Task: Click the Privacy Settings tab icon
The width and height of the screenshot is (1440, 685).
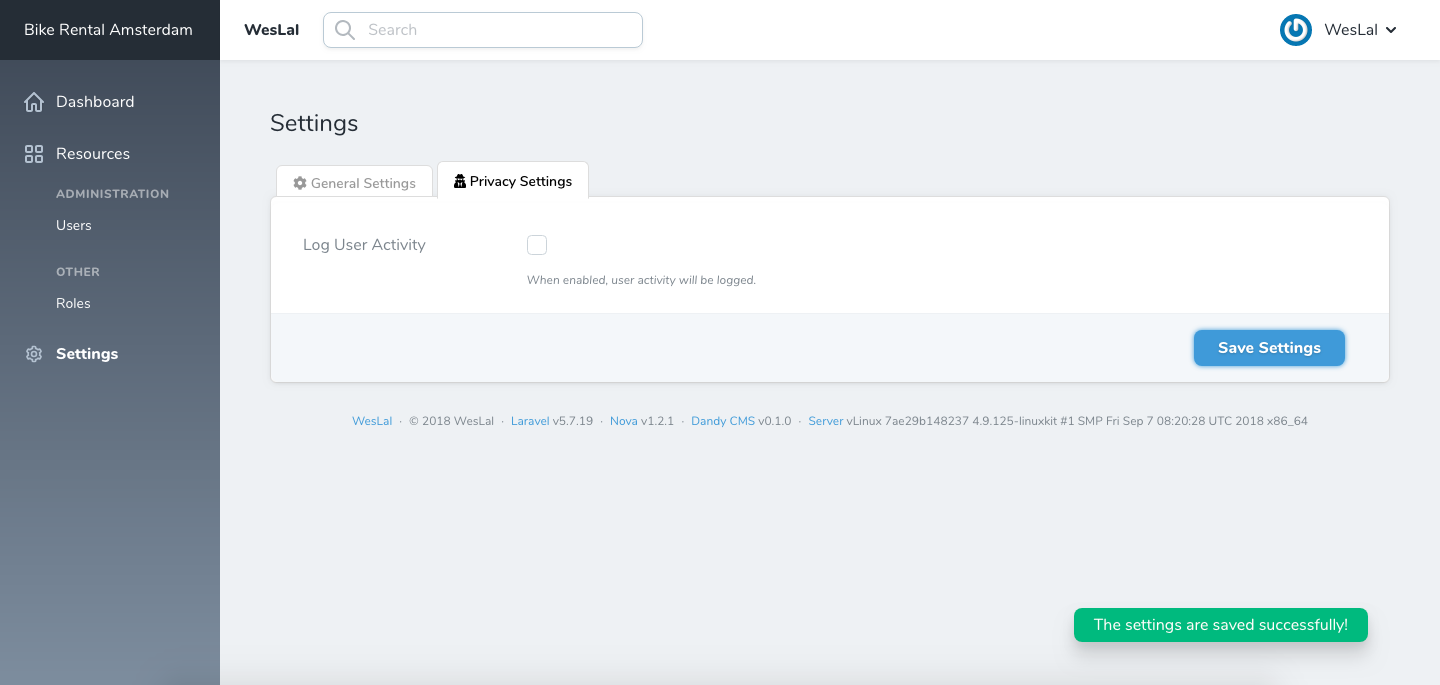Action: pyautogui.click(x=460, y=181)
